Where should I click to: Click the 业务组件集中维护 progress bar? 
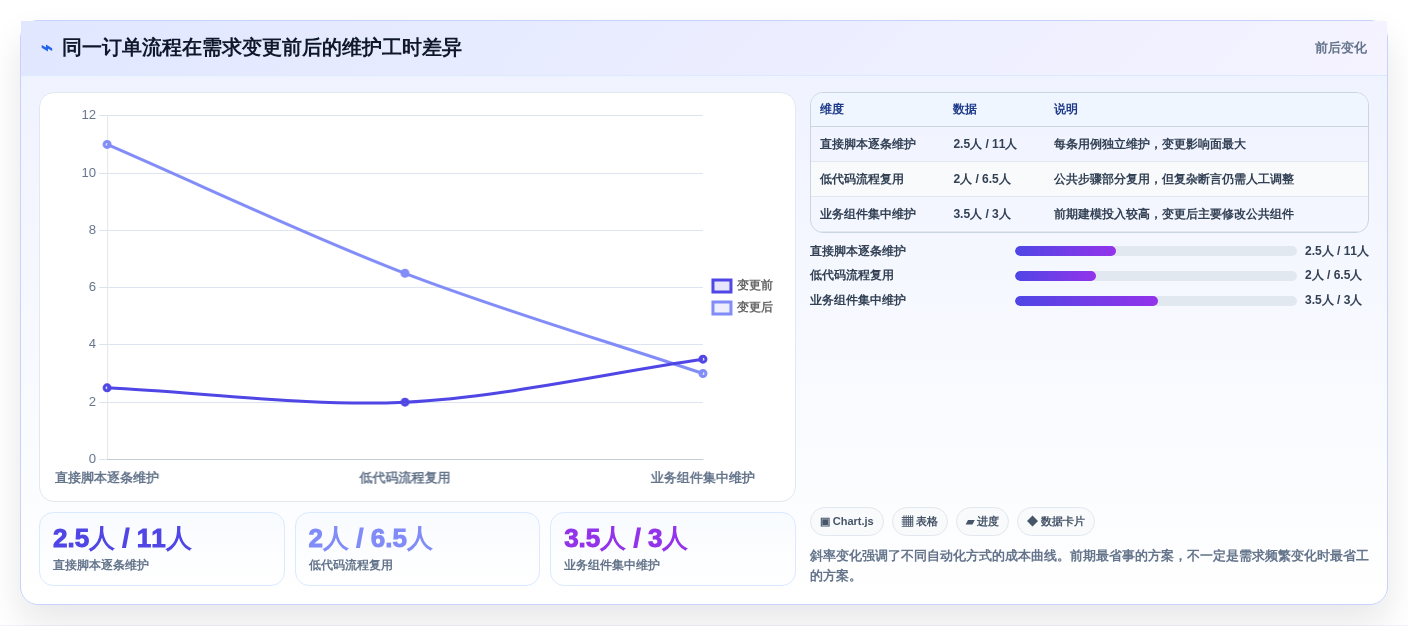click(1156, 301)
